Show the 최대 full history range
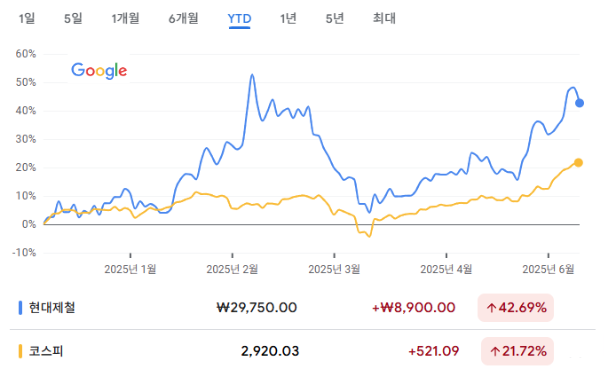This screenshot has width=609, height=378. pyautogui.click(x=384, y=18)
